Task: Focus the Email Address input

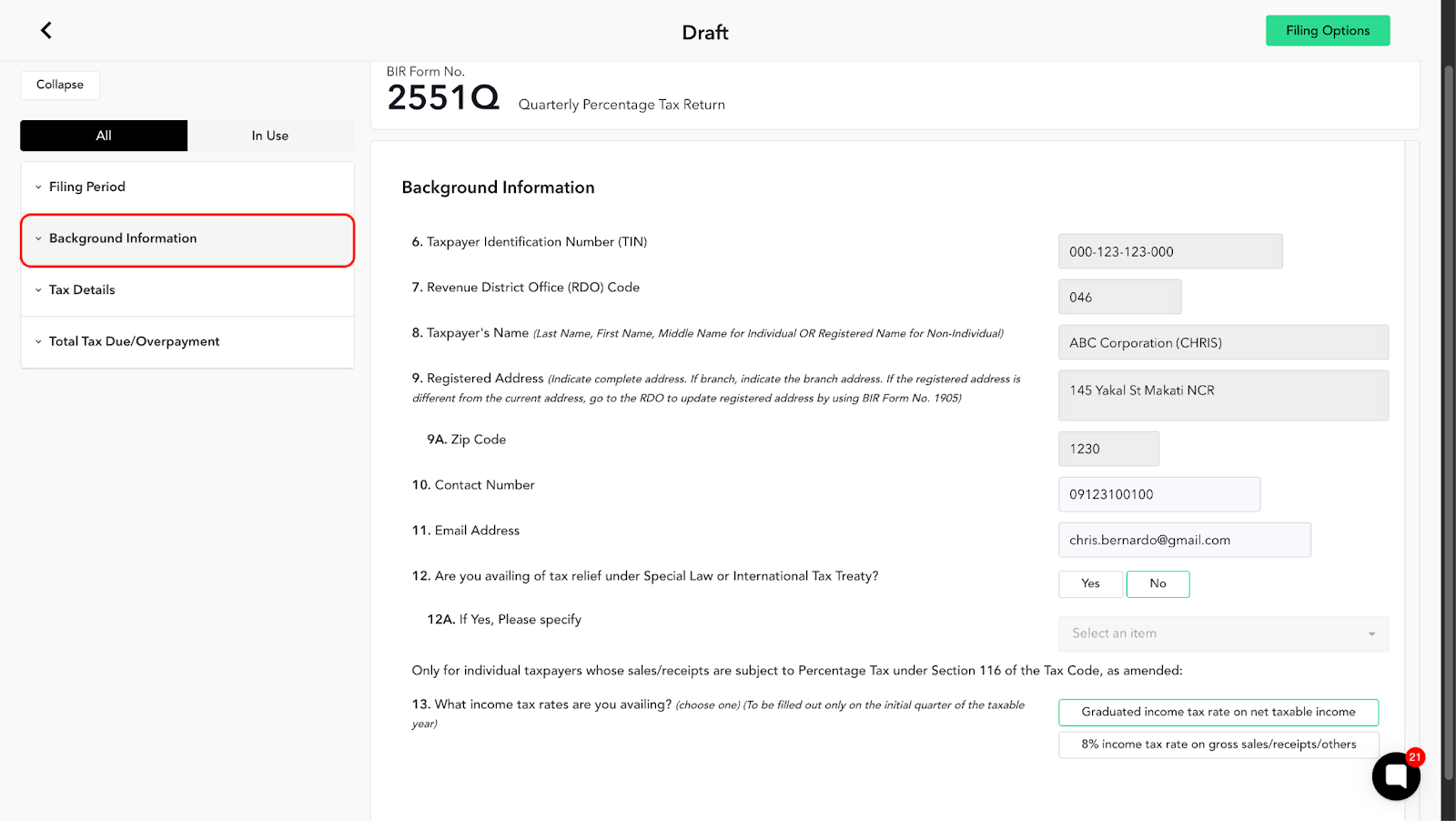Action: (1184, 540)
